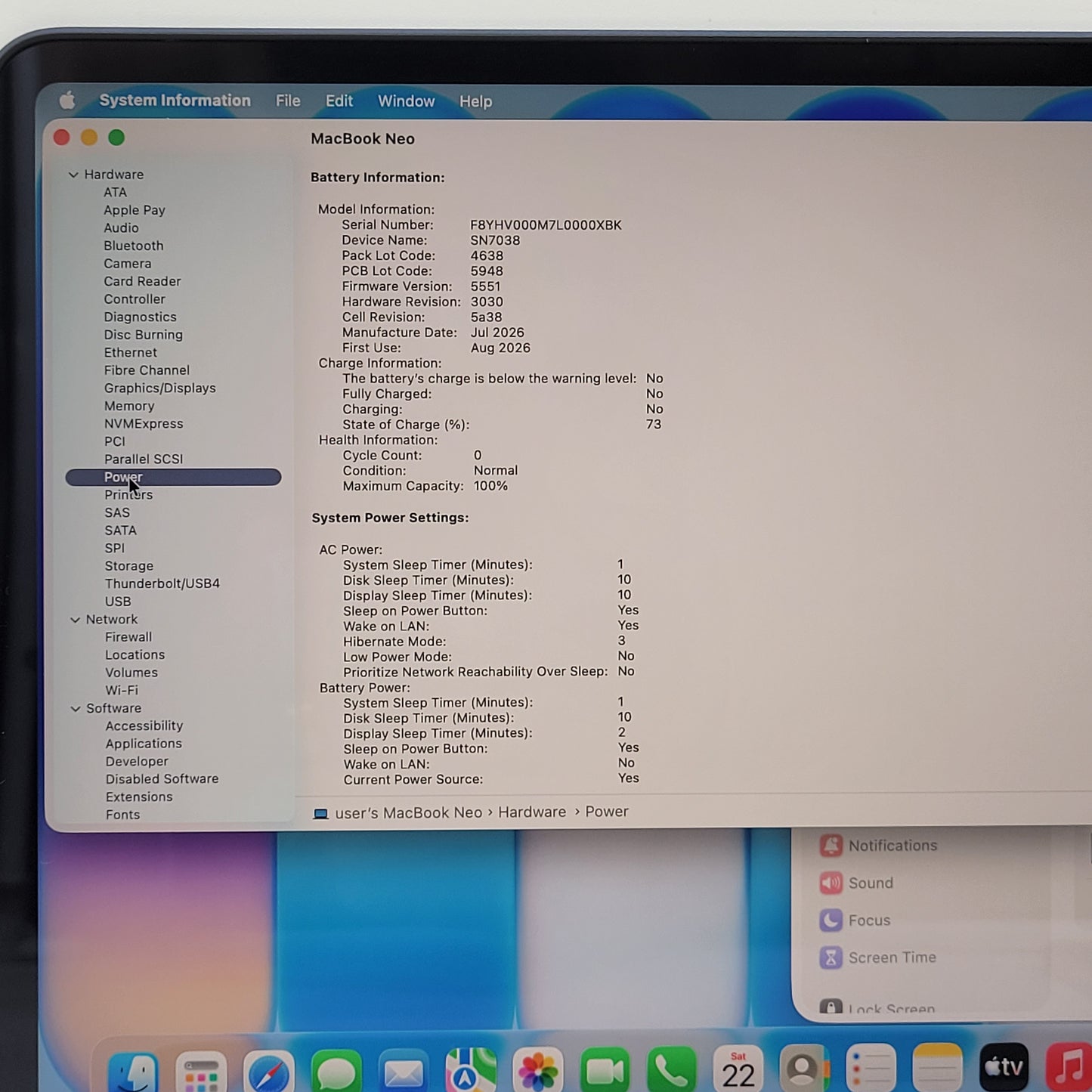Open the Phone app in the Dock
The image size is (1092, 1092).
[x=672, y=1069]
